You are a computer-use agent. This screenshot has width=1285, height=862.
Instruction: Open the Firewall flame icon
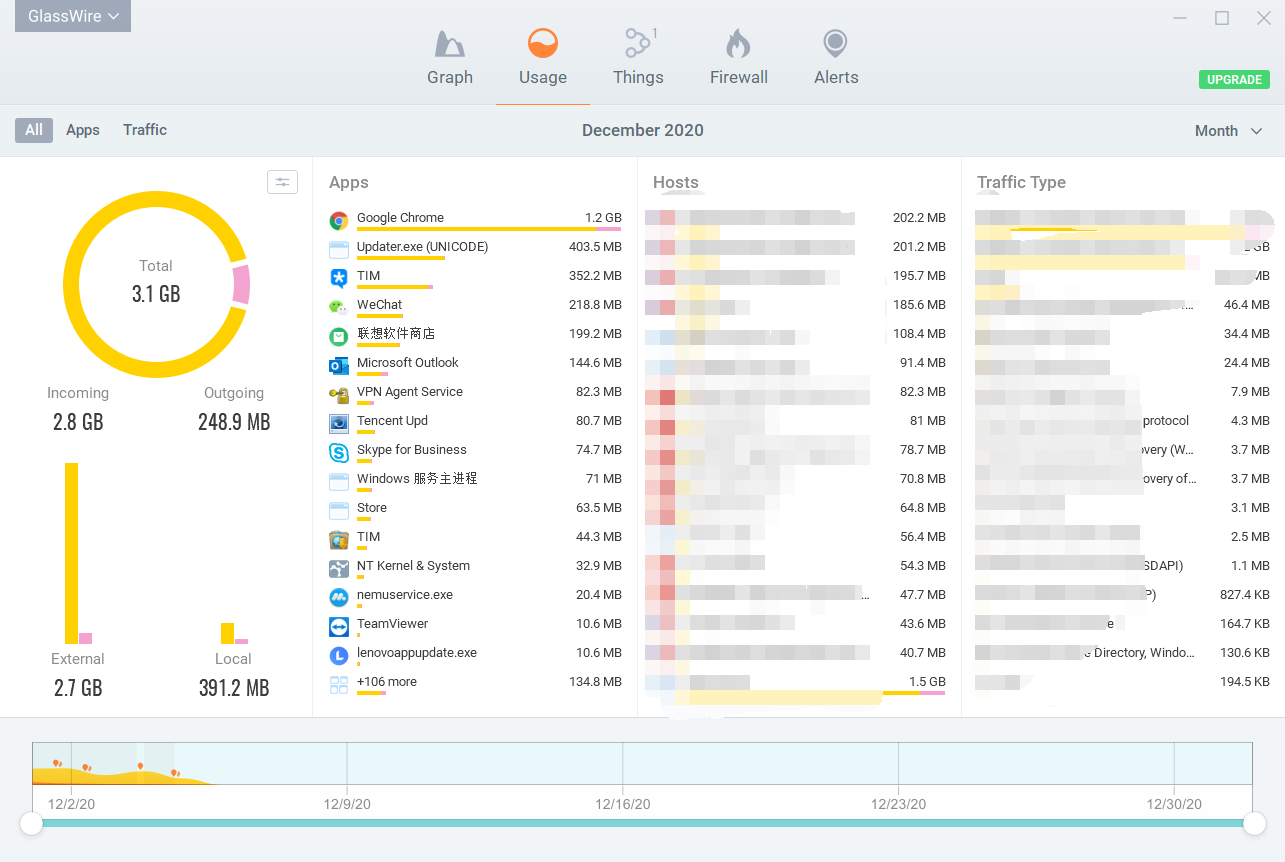point(738,45)
